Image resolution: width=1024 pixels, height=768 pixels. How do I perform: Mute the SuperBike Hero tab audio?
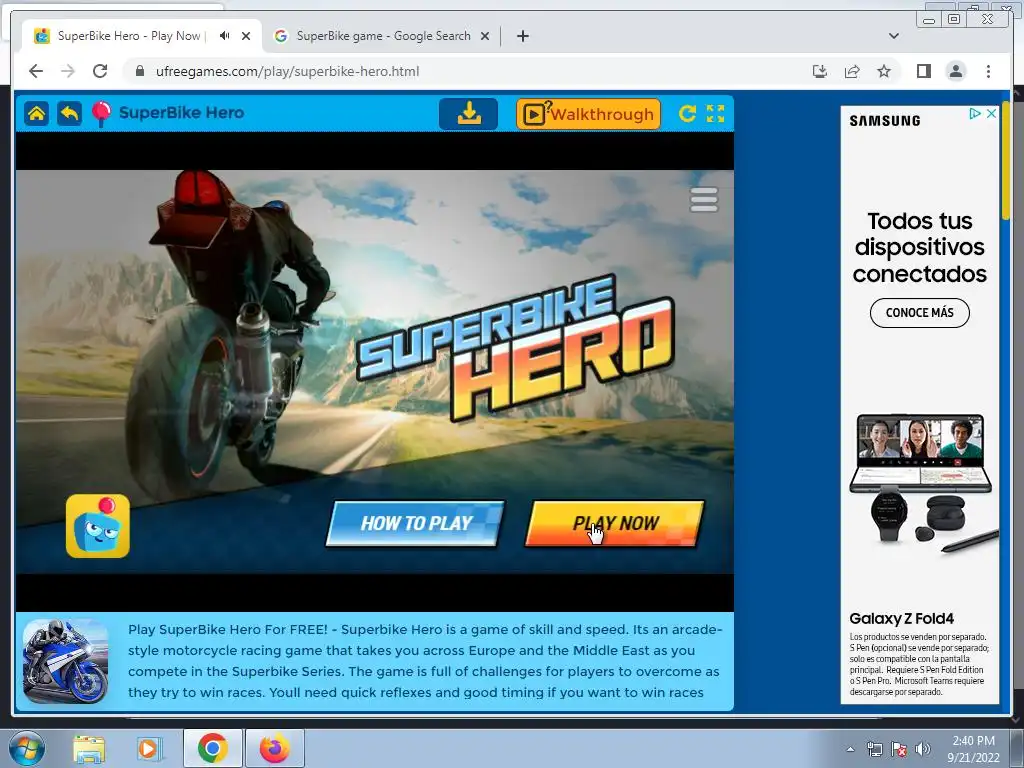(225, 36)
